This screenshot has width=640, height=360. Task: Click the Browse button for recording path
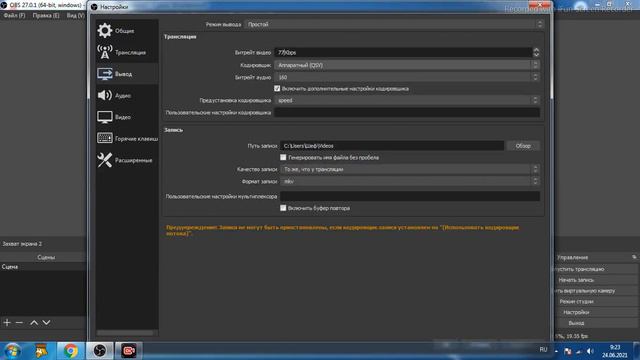coord(523,146)
